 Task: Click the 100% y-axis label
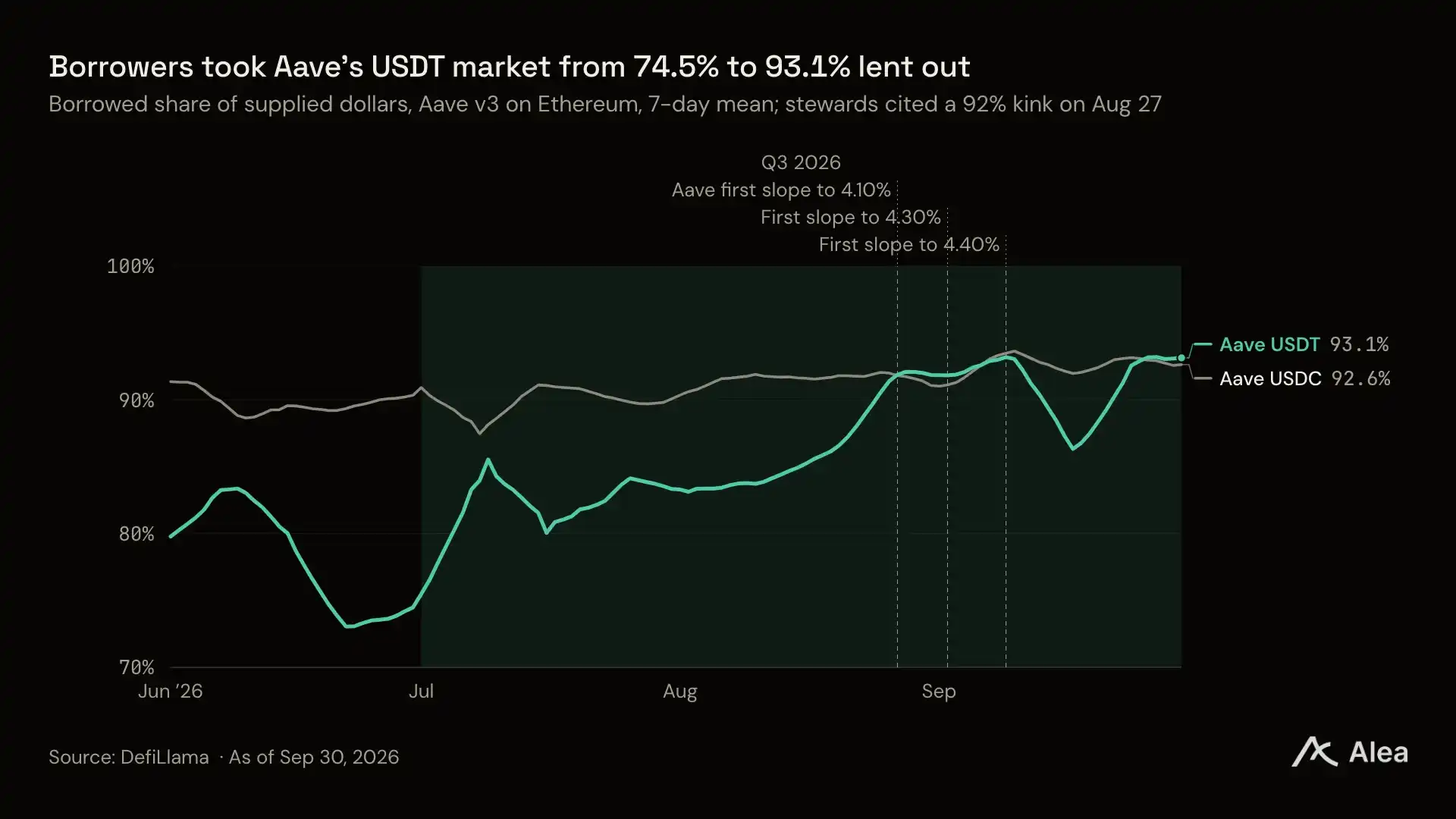130,266
